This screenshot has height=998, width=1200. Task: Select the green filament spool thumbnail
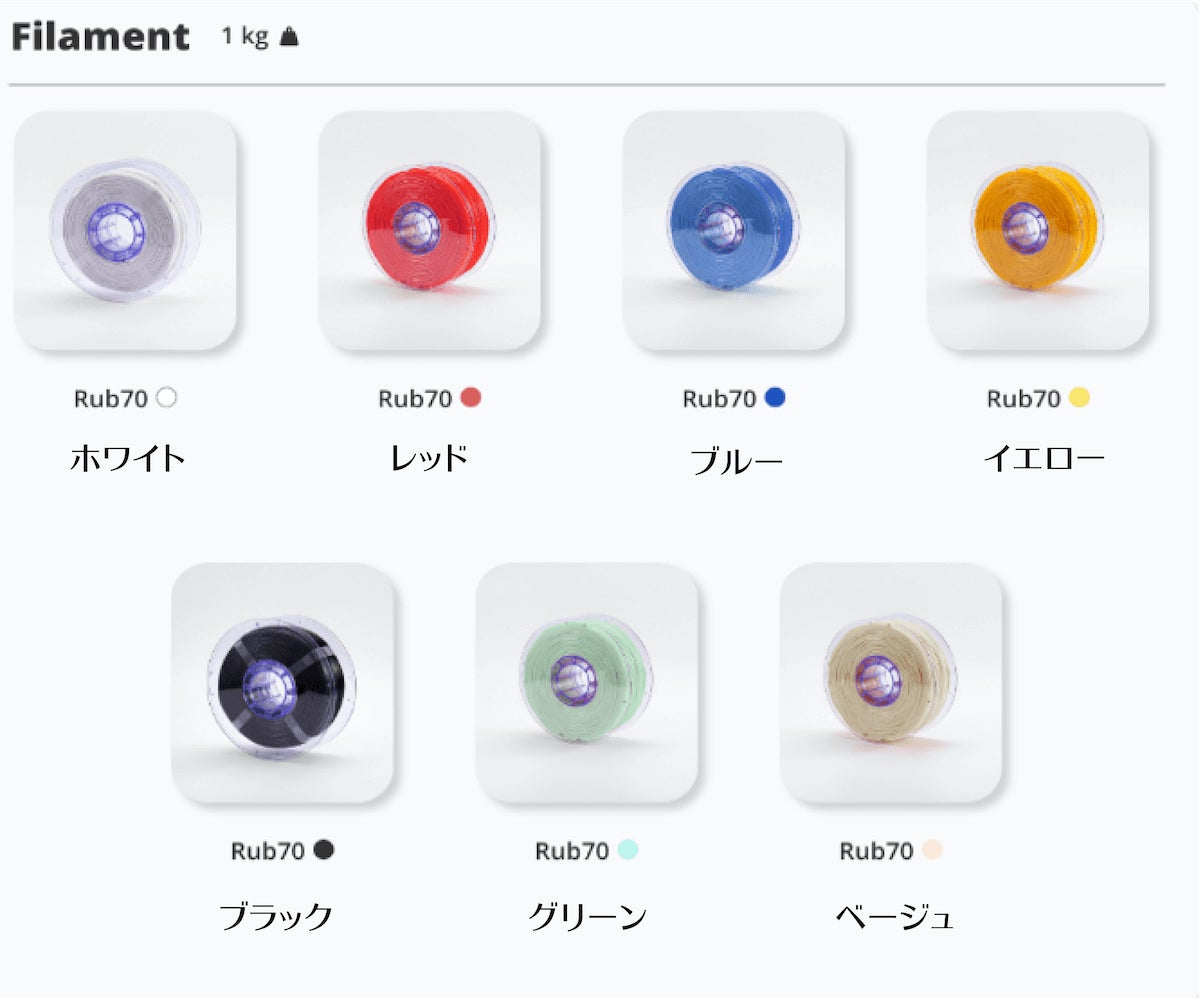click(586, 682)
